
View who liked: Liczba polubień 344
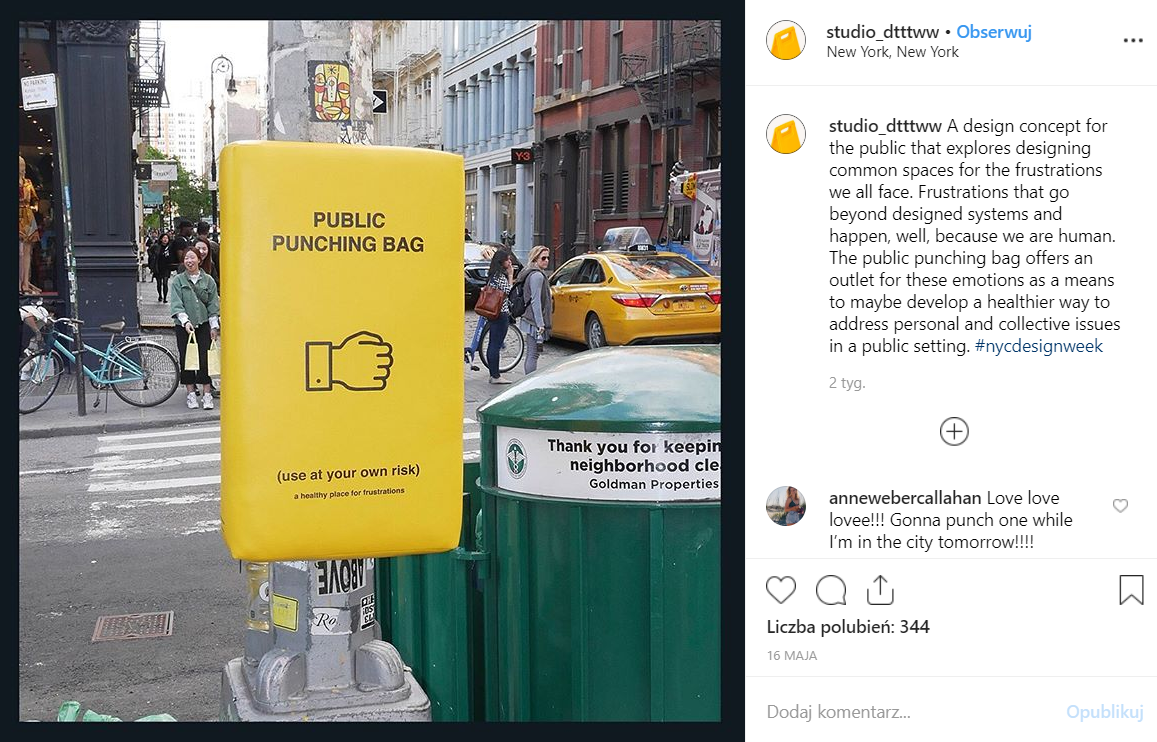click(x=848, y=627)
